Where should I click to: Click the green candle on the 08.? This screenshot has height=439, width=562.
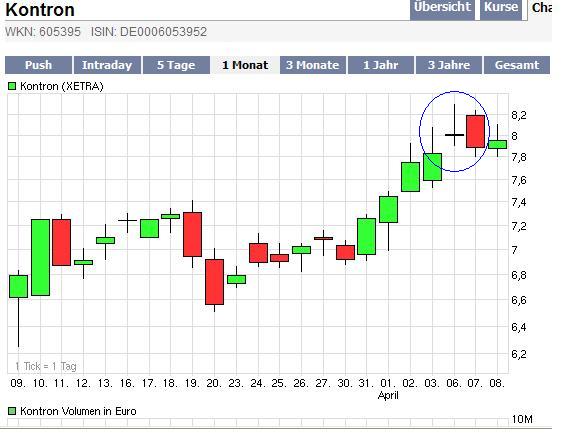click(497, 144)
